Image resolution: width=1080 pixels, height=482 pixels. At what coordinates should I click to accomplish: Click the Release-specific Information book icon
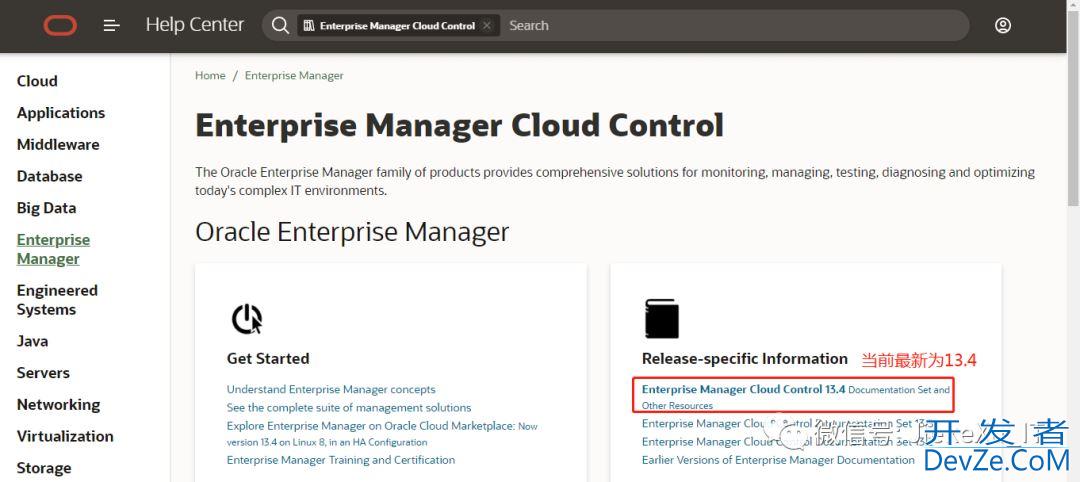click(661, 319)
